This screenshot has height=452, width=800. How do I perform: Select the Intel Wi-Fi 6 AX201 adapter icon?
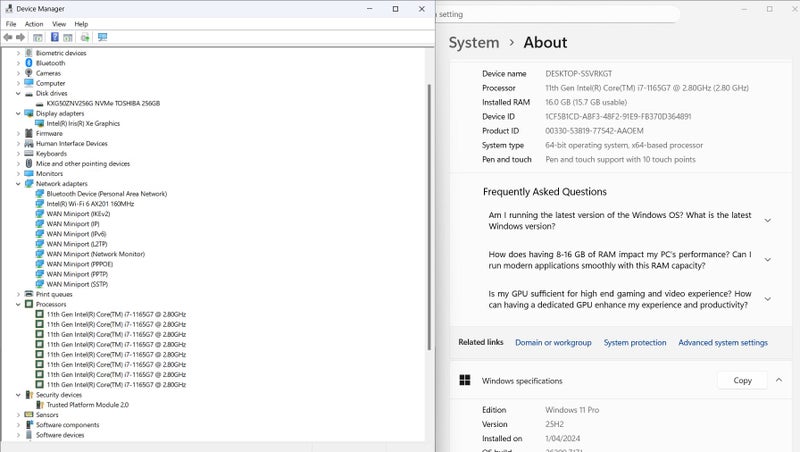(40, 203)
